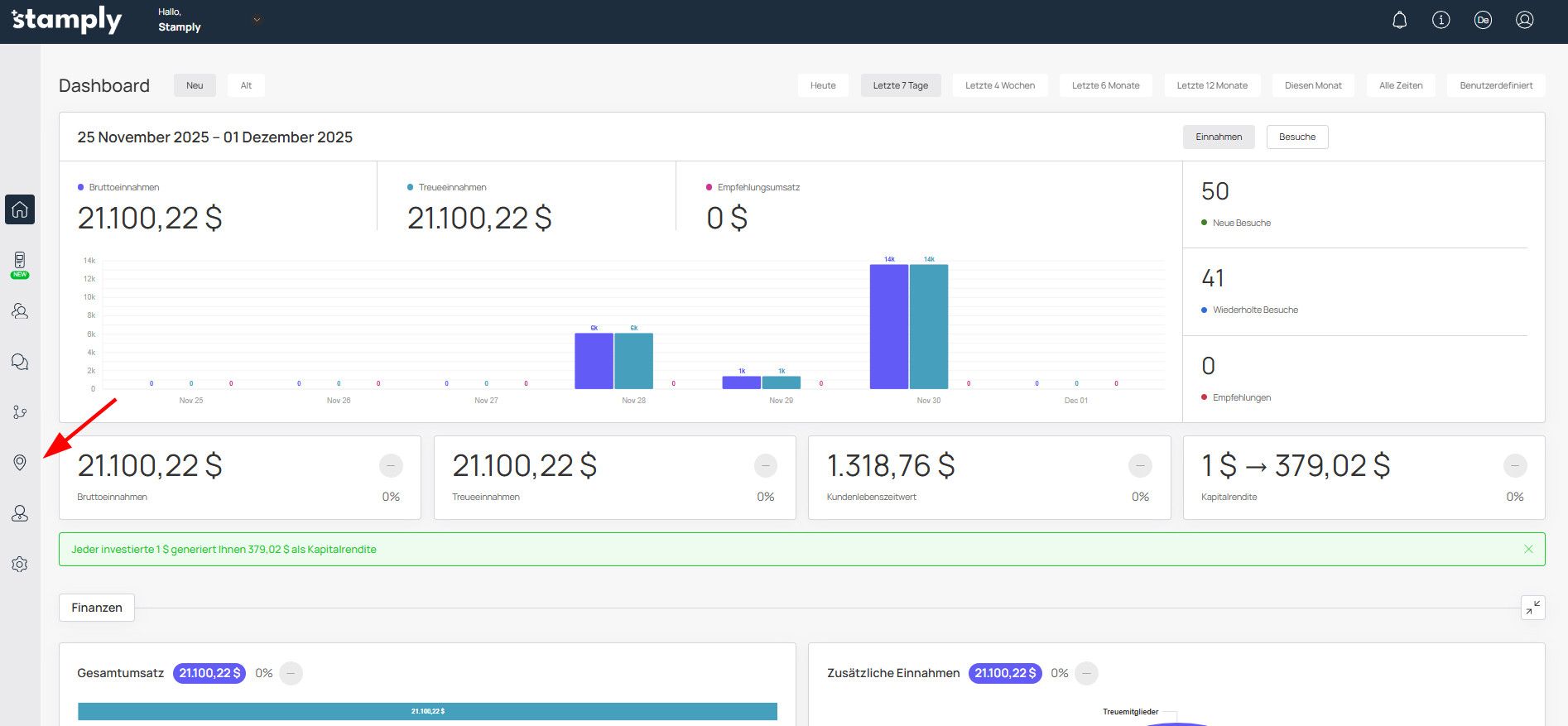Screen dimensions: 1568x726
Task: Open the chat bubbles sidebar icon
Action: 20,362
